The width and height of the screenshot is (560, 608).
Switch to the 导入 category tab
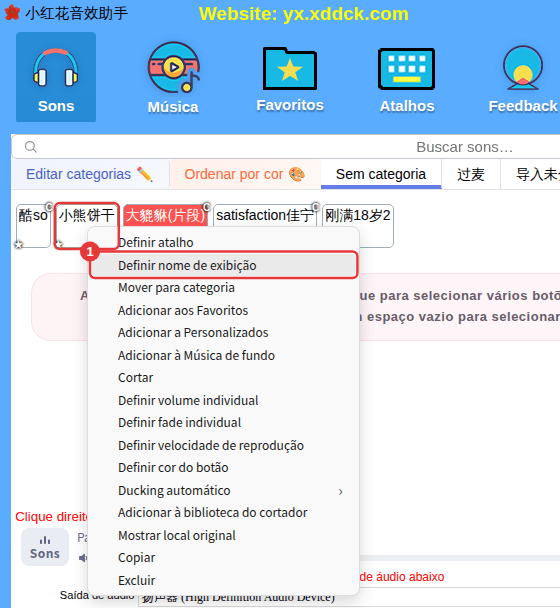tap(531, 174)
